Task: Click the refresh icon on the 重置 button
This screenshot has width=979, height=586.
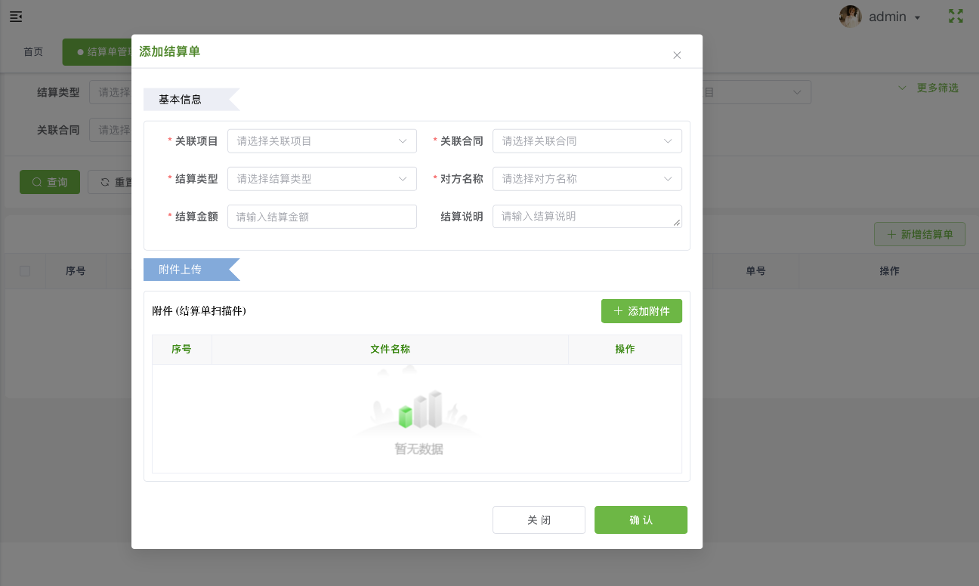Action: click(105, 182)
